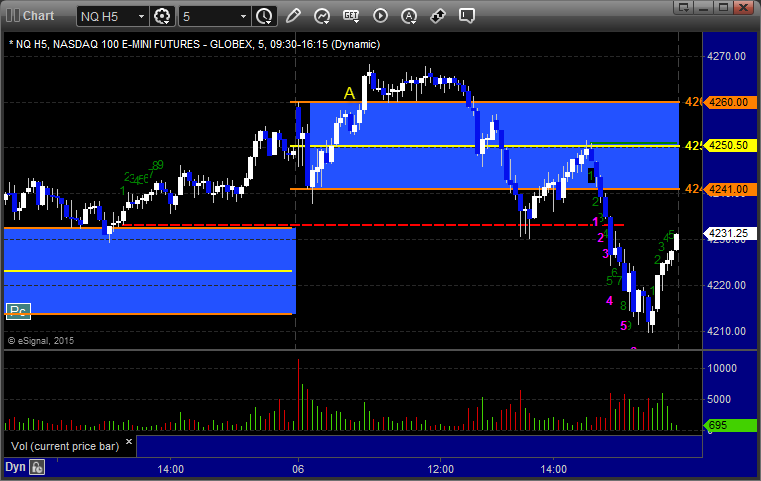This screenshot has height=481, width=761.
Task: Click the 10000 volume axis value
Action: coord(722,368)
